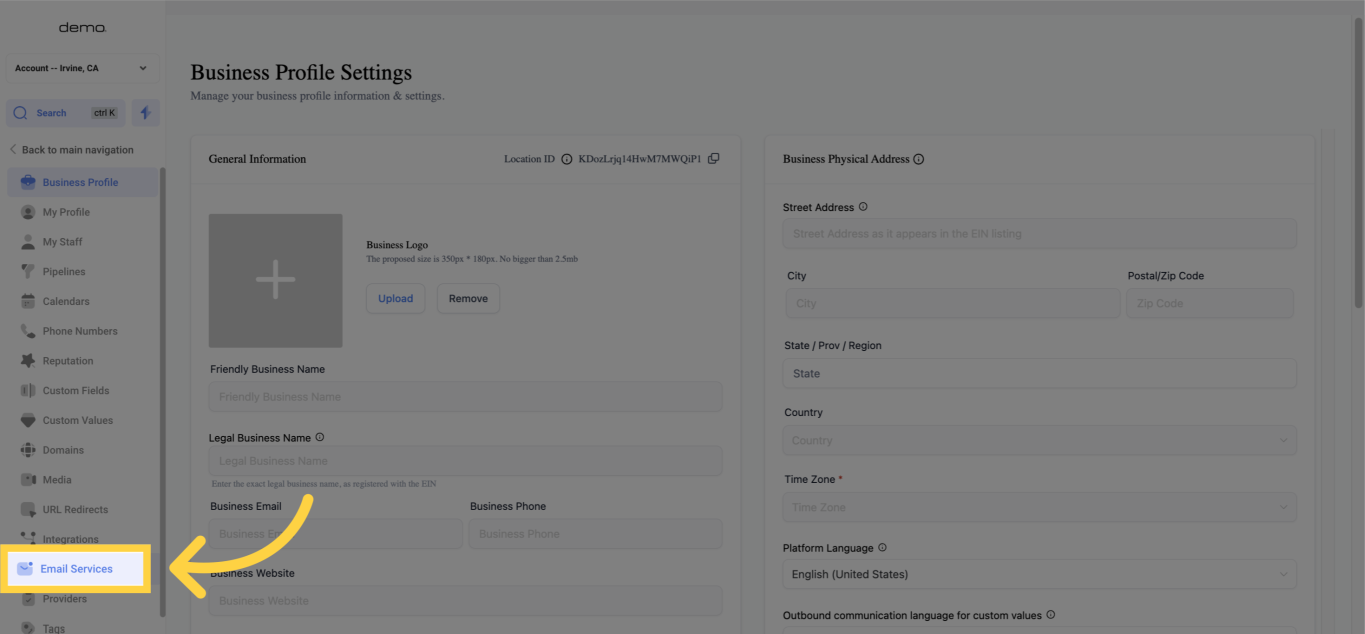This screenshot has width=1365, height=634.
Task: Click the My Profile user icon
Action: click(28, 212)
